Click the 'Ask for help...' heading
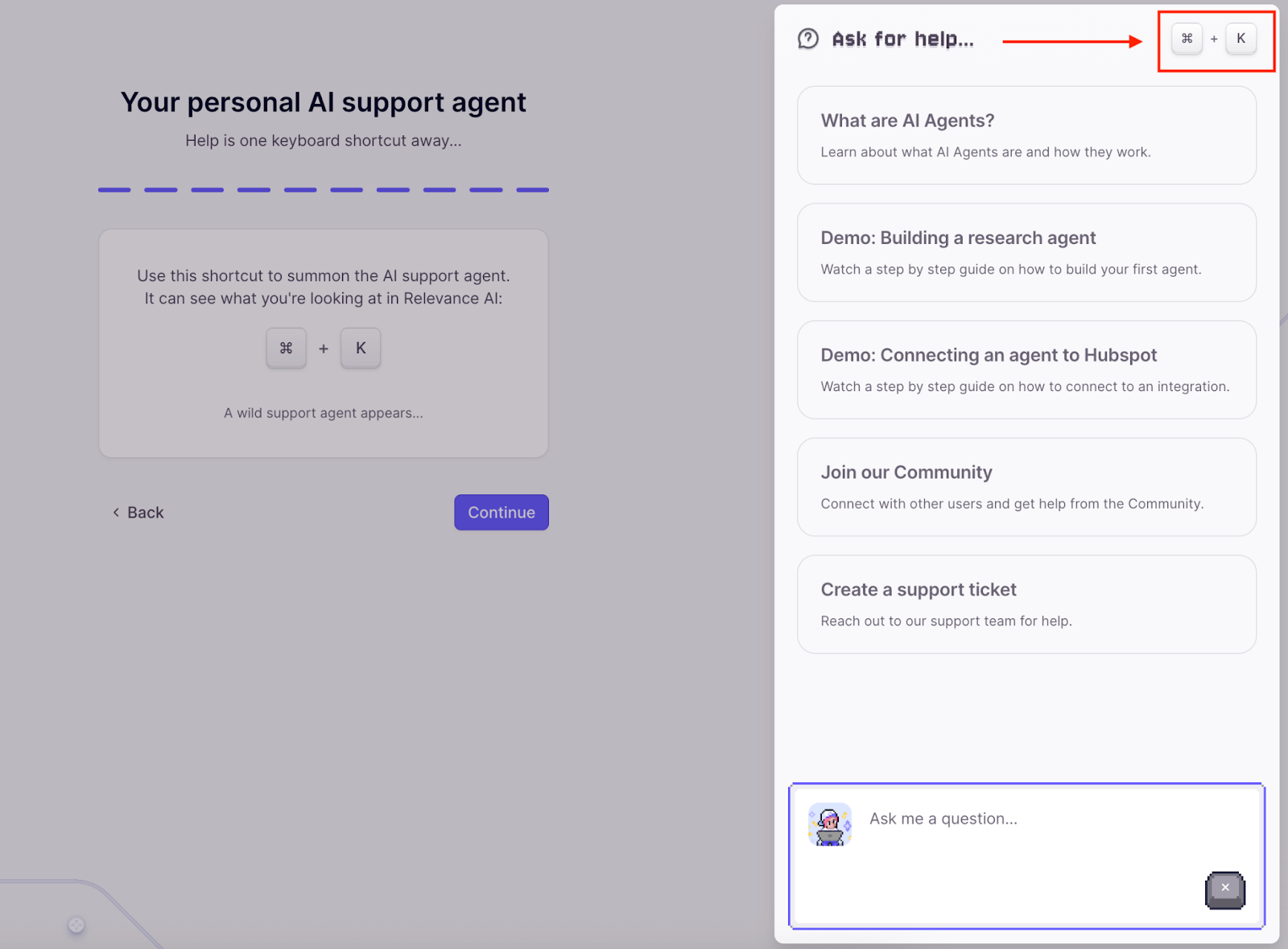The width and height of the screenshot is (1288, 949). click(x=902, y=38)
